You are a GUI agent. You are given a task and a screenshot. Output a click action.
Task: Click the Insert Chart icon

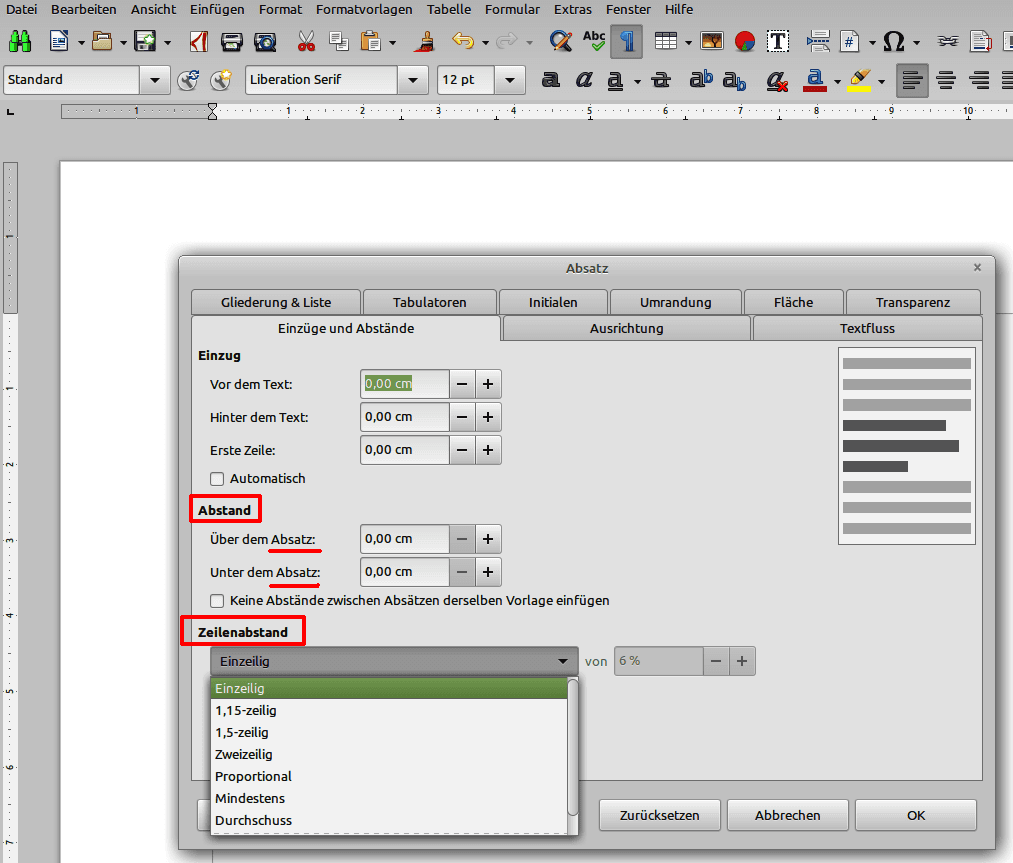tap(745, 42)
